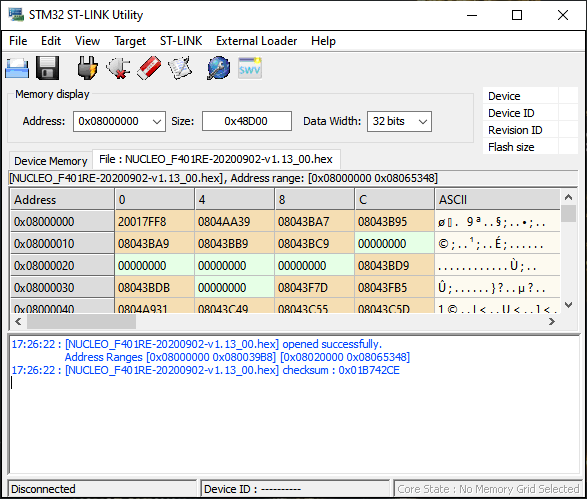Click the Open file toolbar icon
This screenshot has width=587, height=499.
(x=17, y=68)
